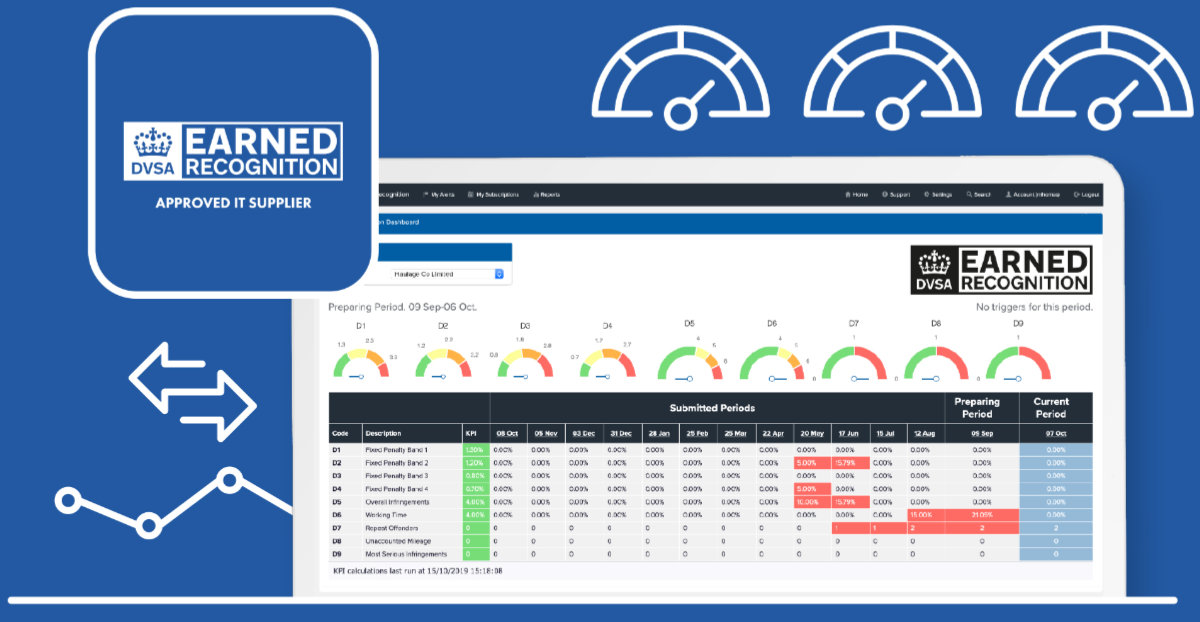Click the D7 gauge chart

tap(853, 362)
